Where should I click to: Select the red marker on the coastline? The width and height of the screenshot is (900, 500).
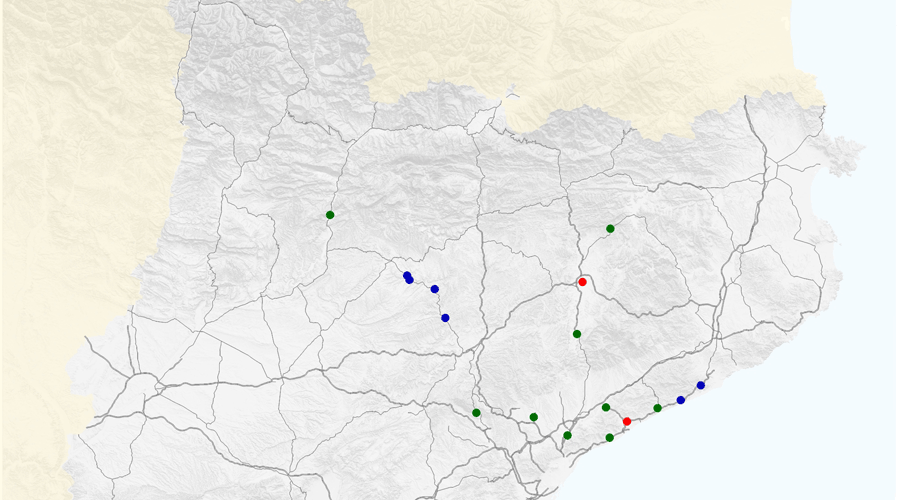pyautogui.click(x=627, y=422)
